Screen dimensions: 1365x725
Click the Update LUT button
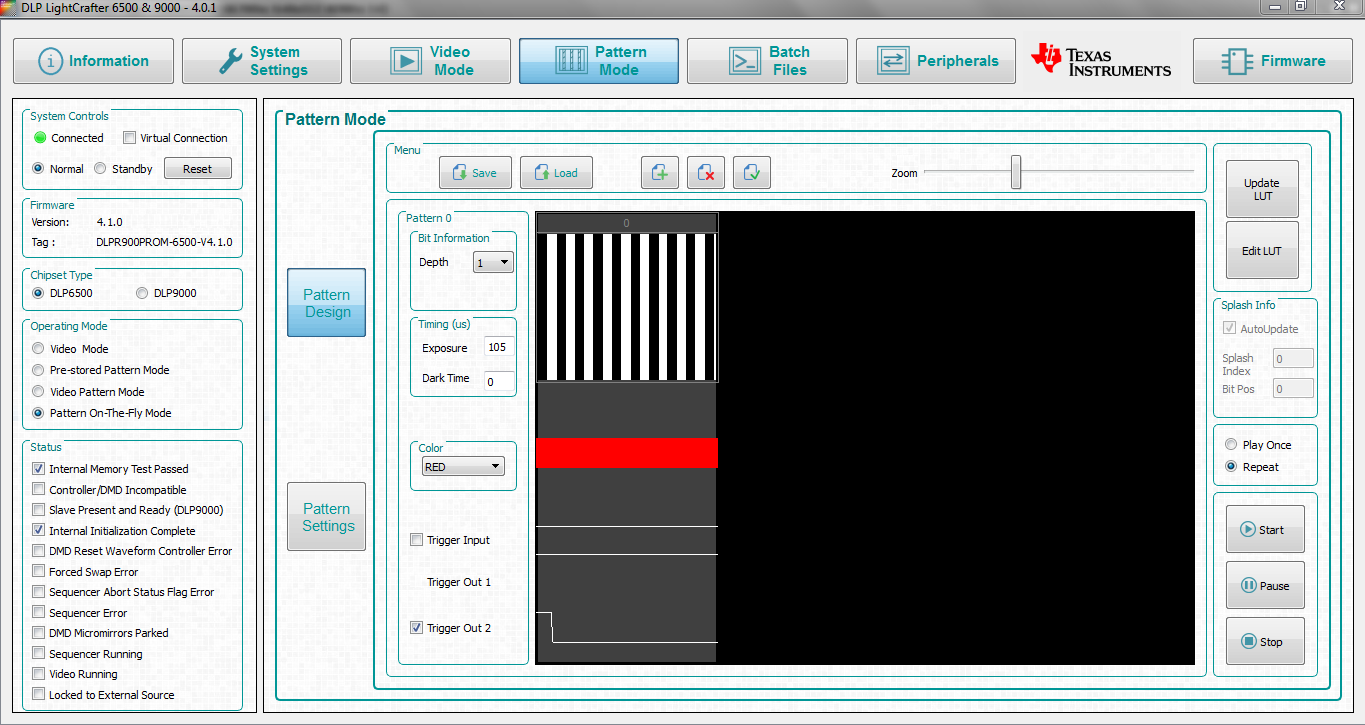[x=1262, y=189]
